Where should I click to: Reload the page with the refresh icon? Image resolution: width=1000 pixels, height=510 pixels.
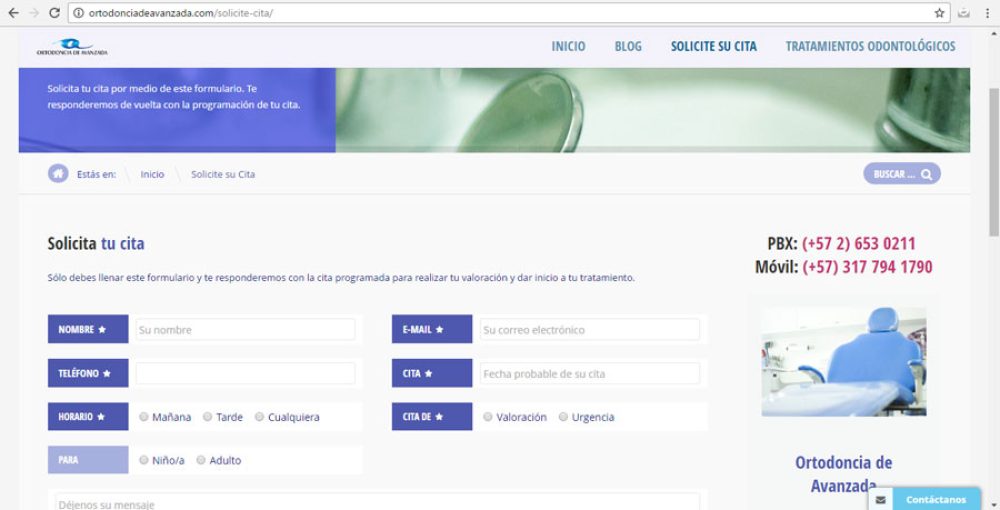56,13
